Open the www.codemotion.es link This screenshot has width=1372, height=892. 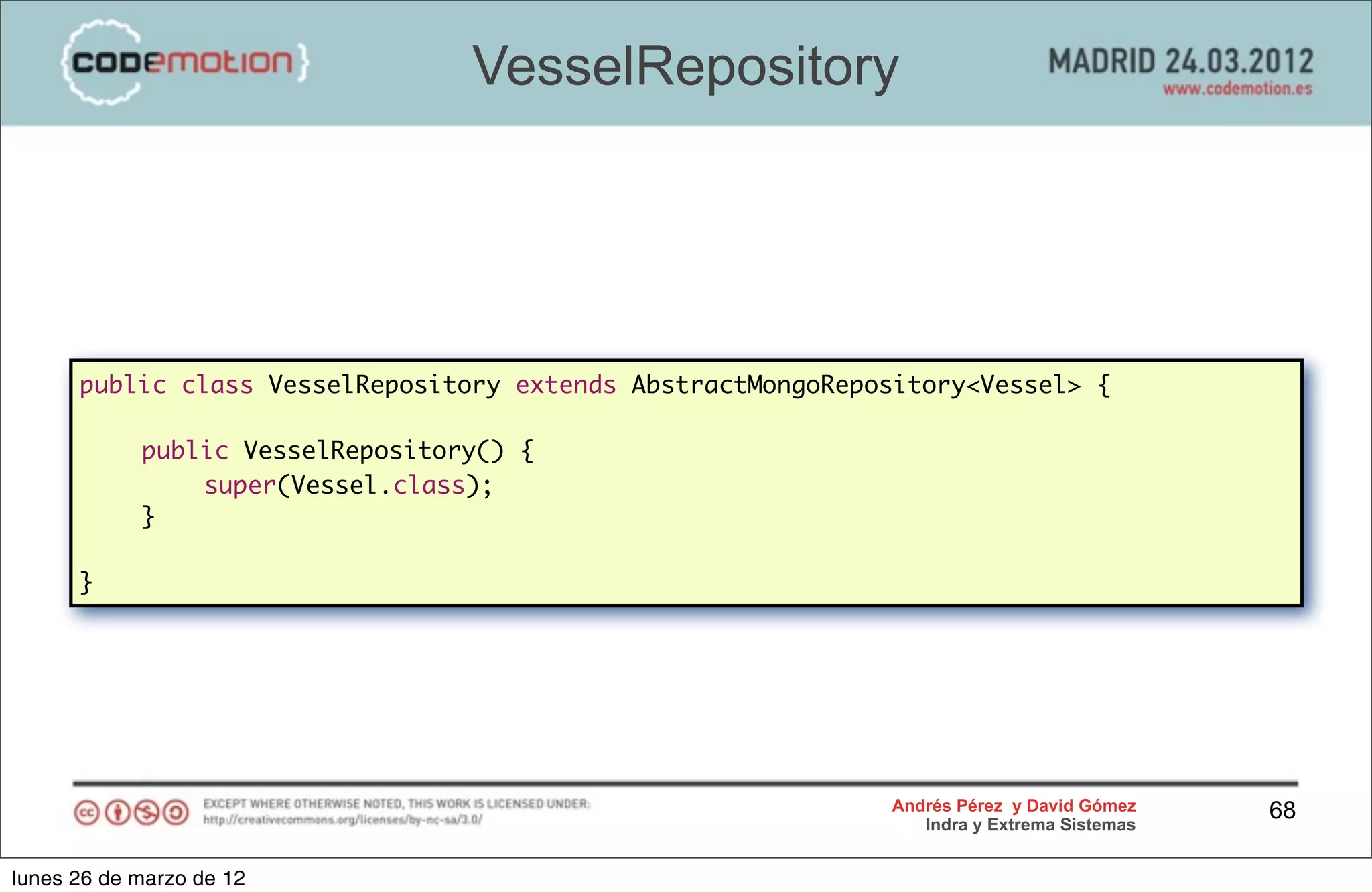coord(1237,89)
